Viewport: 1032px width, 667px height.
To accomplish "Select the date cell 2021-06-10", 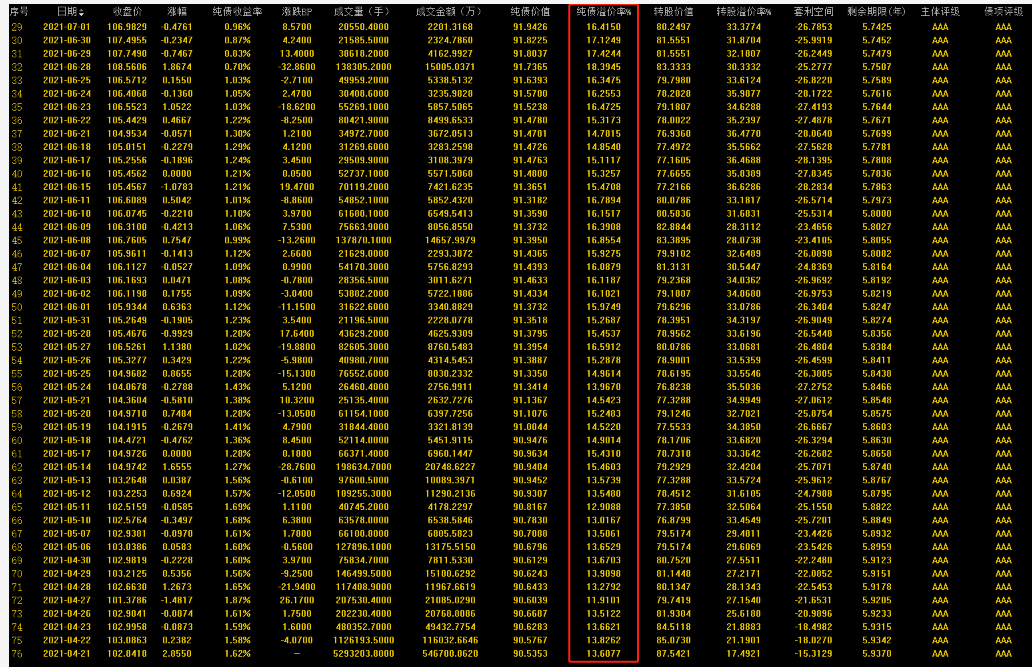I will (x=67, y=213).
